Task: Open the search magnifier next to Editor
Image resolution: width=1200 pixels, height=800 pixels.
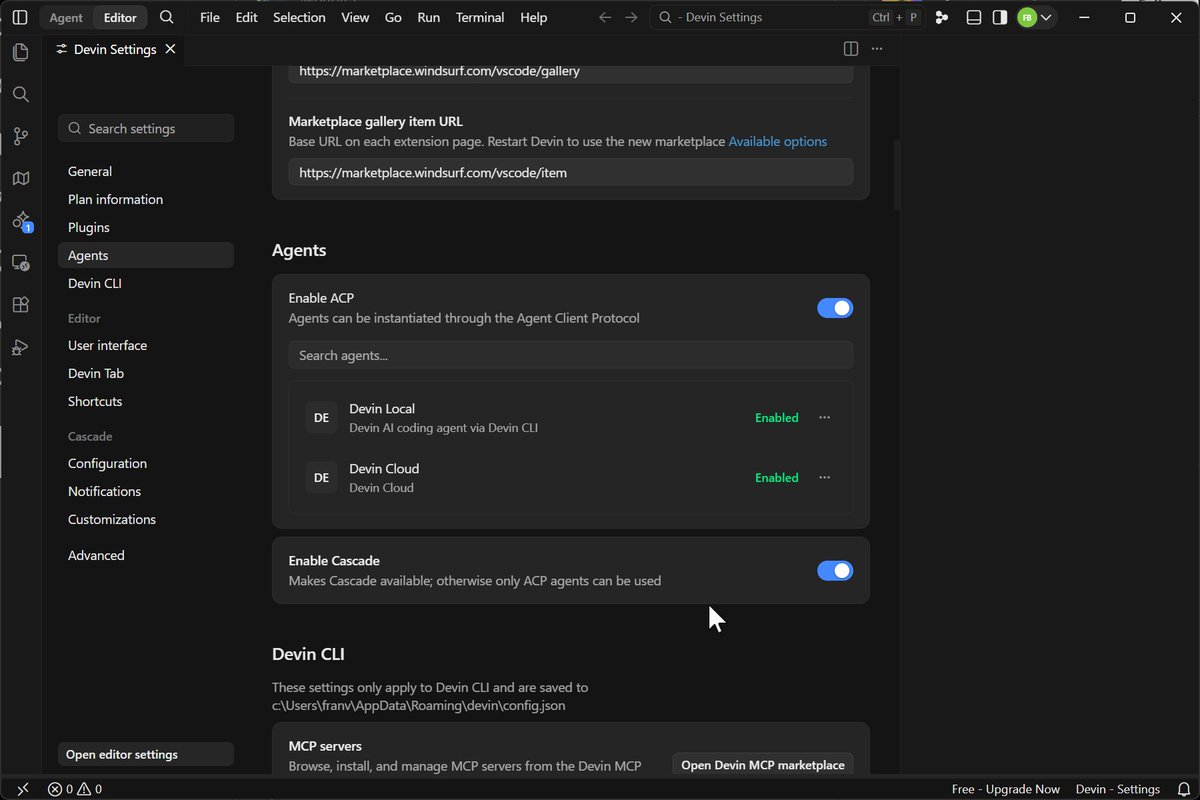Action: (167, 17)
